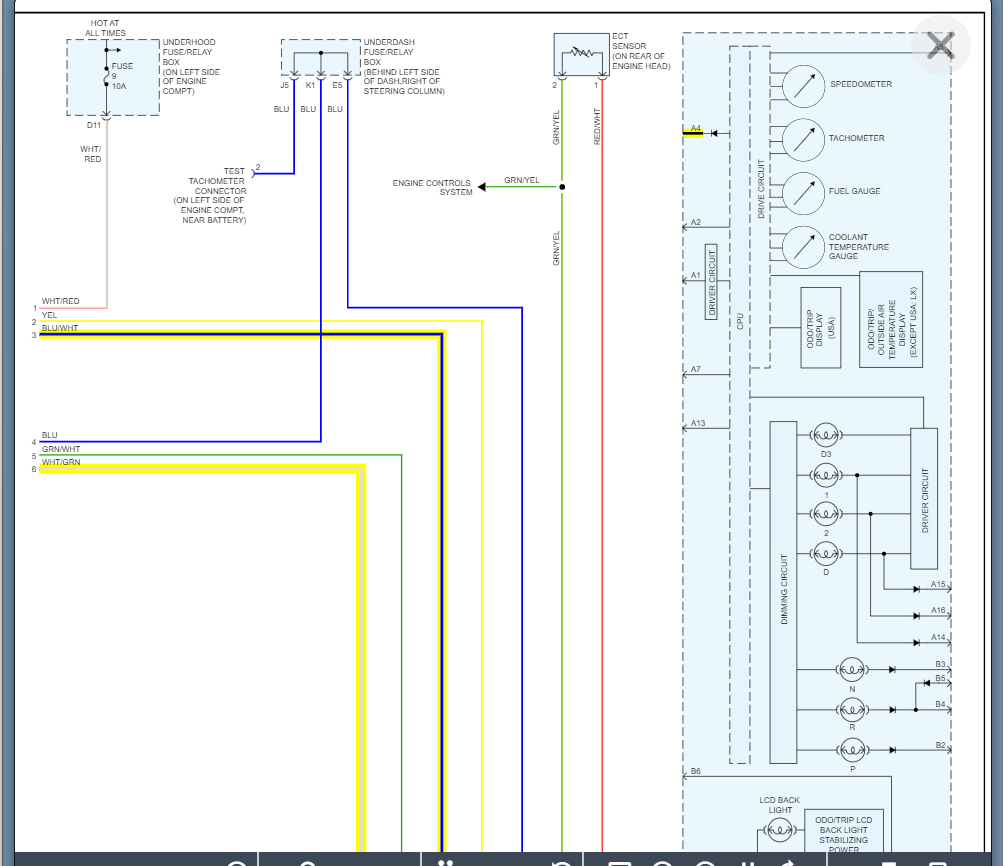Select the Tachometer gauge symbol
Viewport: 1003px width, 866px height.
tap(802, 139)
